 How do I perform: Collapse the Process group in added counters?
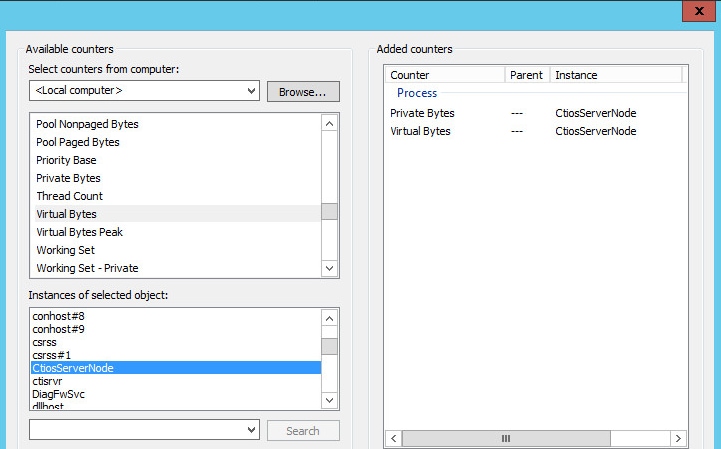pos(417,93)
